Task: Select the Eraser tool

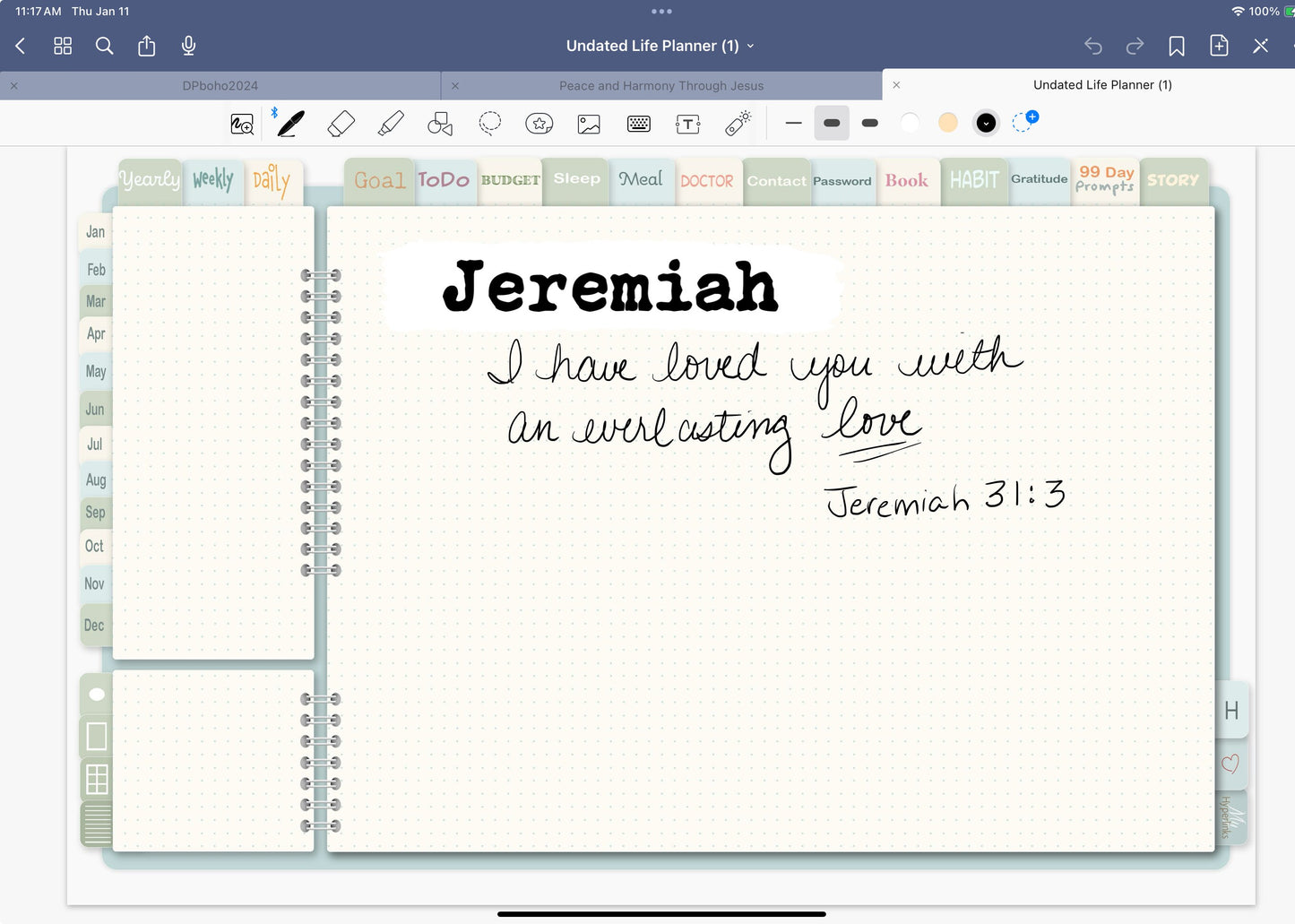Action: tap(341, 123)
